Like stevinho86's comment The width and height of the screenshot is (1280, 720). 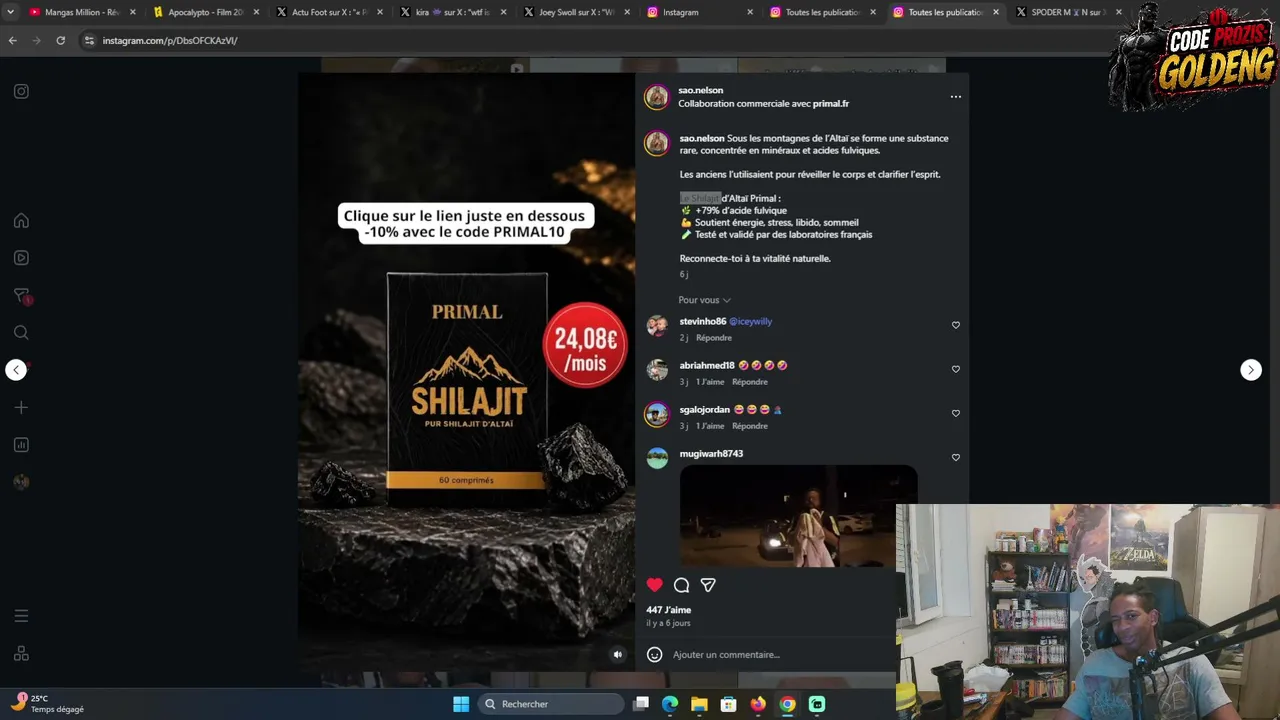tap(955, 325)
